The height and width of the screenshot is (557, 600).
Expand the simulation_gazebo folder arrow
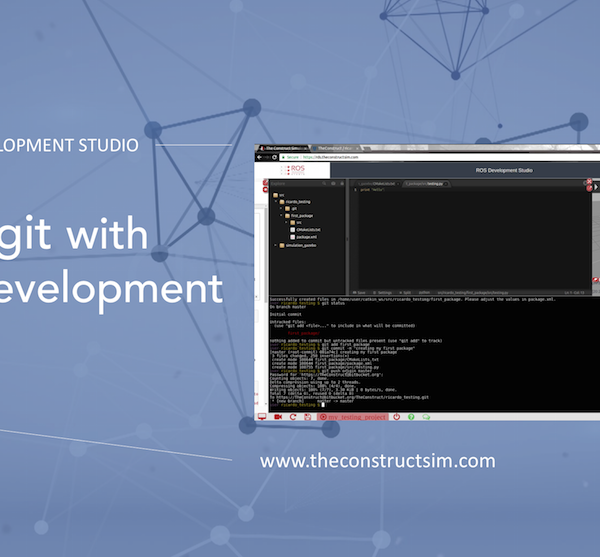pos(276,245)
